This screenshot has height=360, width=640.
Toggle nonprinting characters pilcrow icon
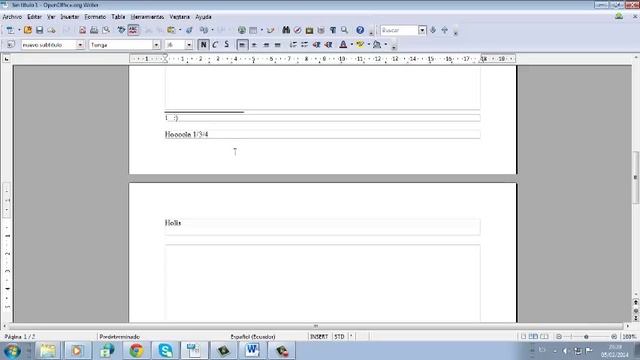pos(333,30)
